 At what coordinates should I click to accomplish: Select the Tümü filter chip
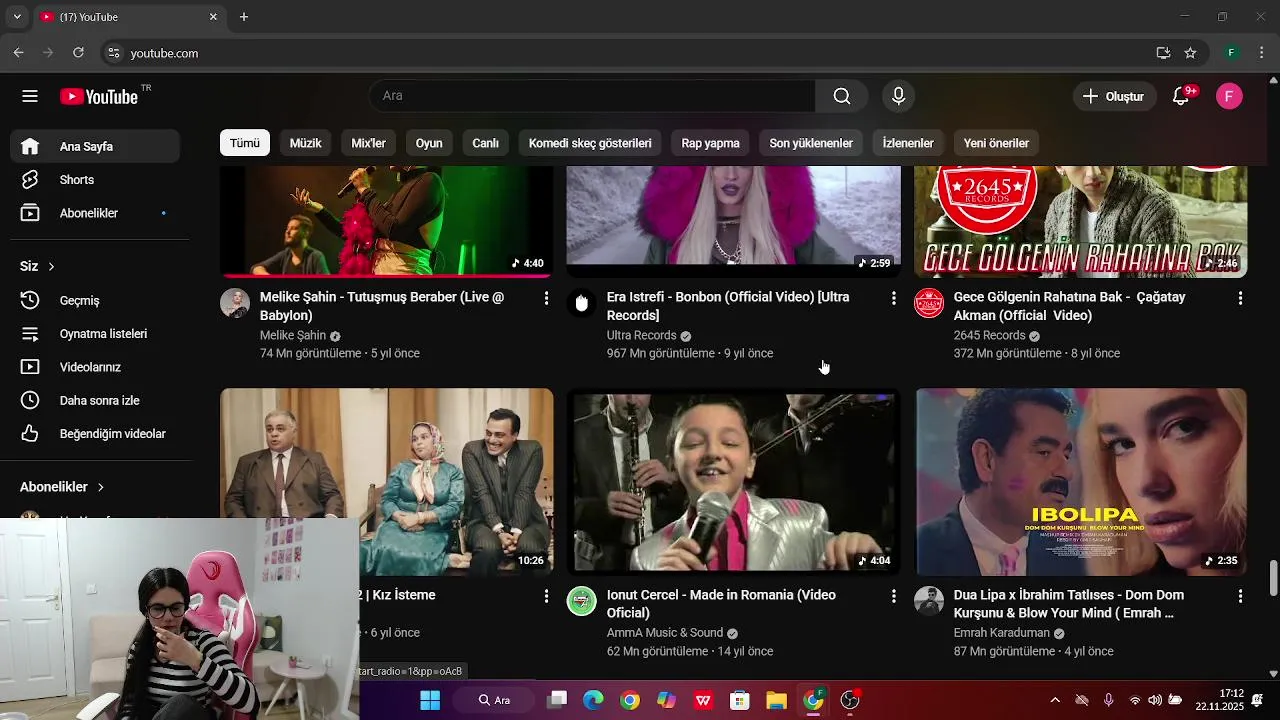coord(245,143)
